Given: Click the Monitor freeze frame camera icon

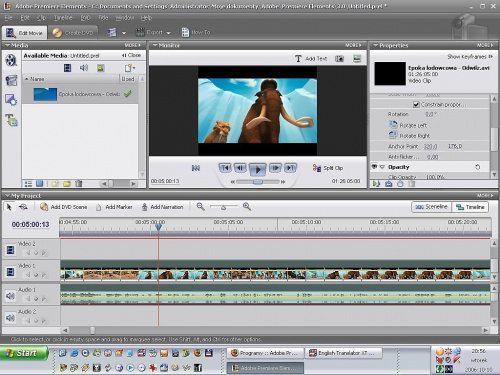Looking at the screenshot, I should [339, 59].
